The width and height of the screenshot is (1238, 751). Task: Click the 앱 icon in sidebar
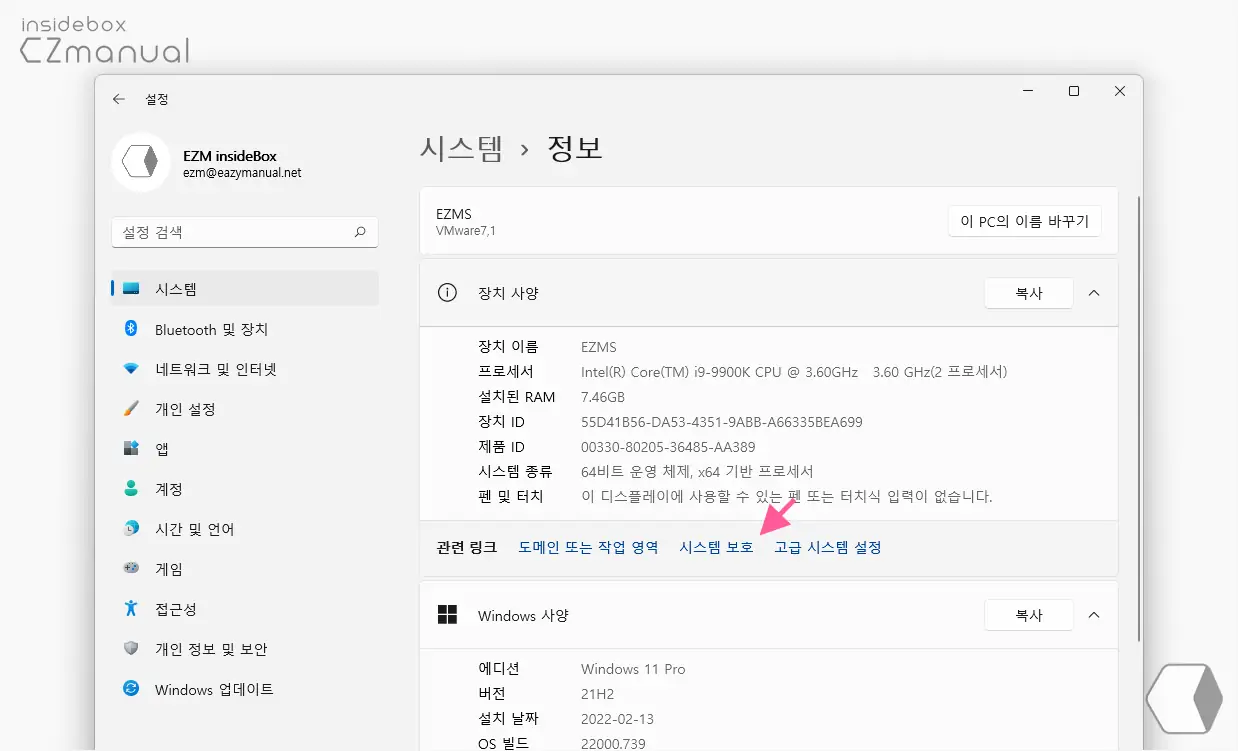pyautogui.click(x=131, y=449)
